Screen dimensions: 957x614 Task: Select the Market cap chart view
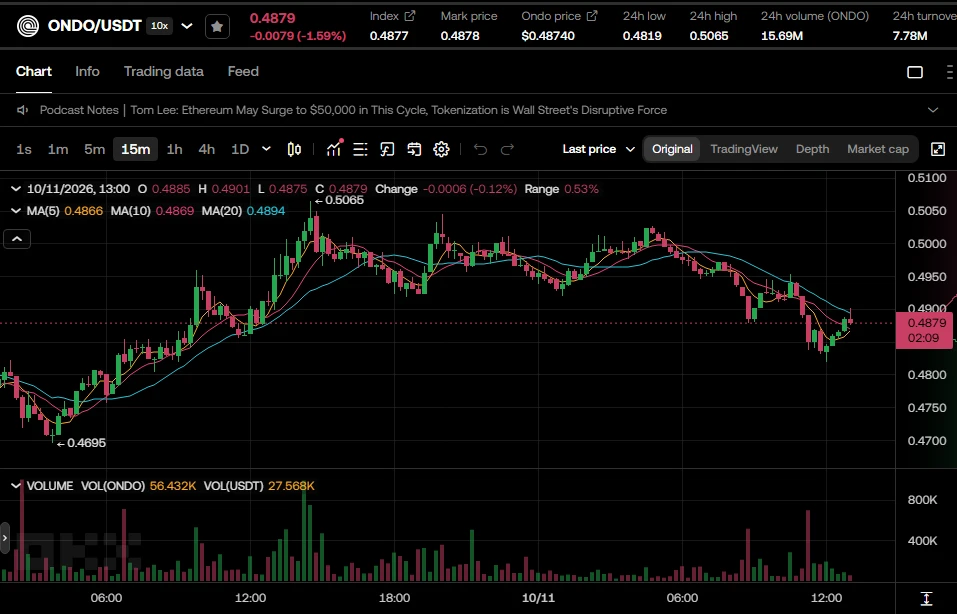878,149
